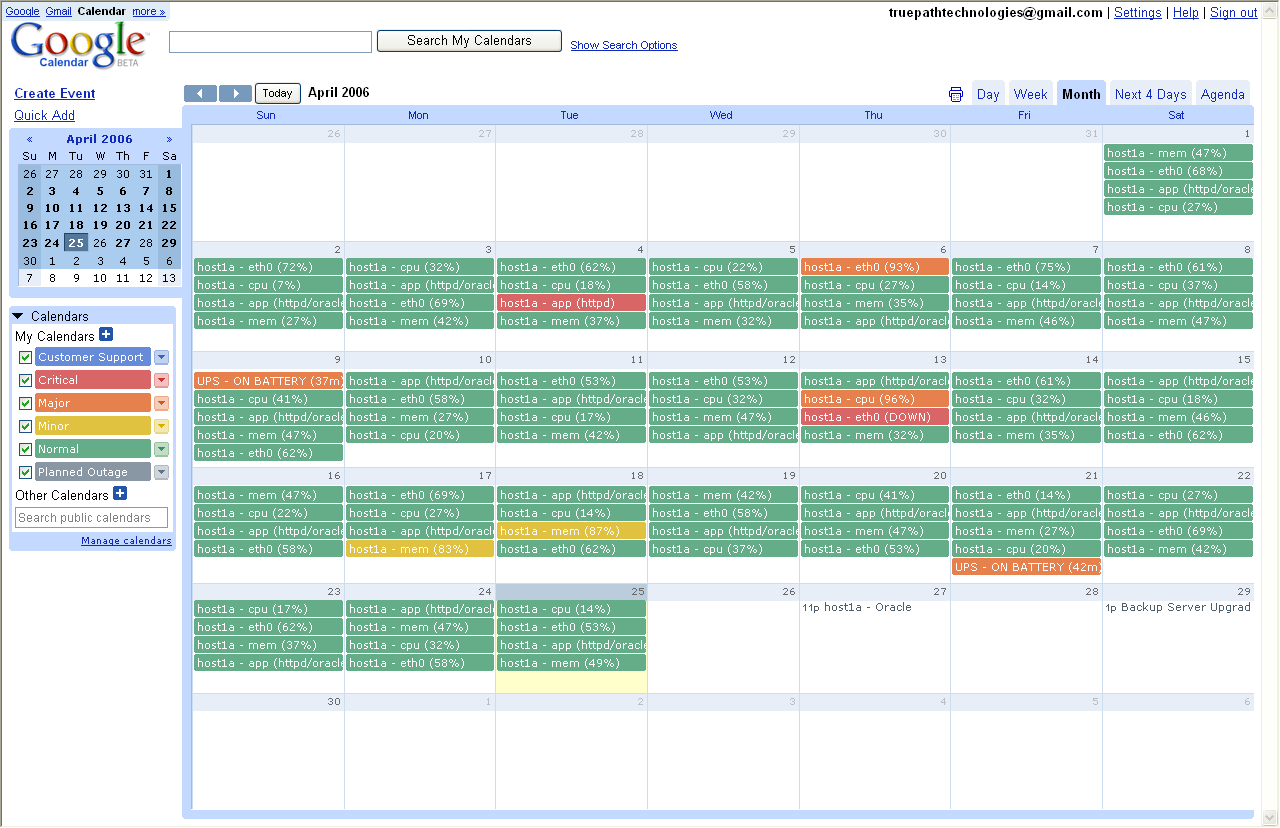The image size is (1280, 828).
Task: Click the Google link in the top bar
Action: click(x=22, y=11)
